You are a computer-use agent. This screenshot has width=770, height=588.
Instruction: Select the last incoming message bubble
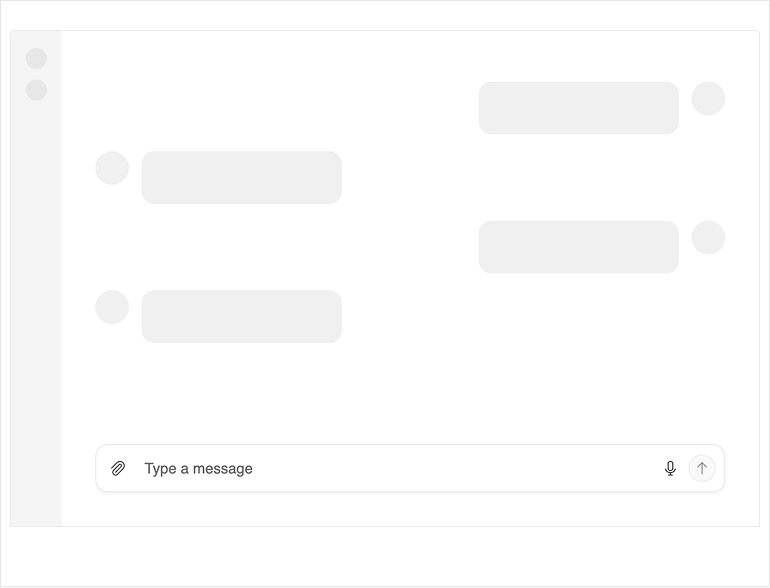point(241,316)
